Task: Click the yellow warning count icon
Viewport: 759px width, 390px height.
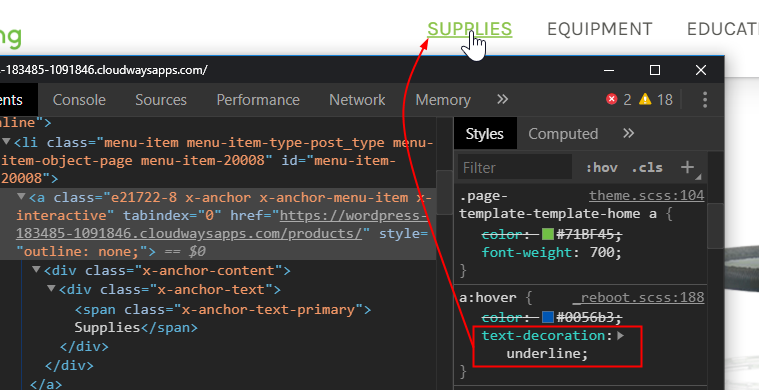Action: coord(645,99)
